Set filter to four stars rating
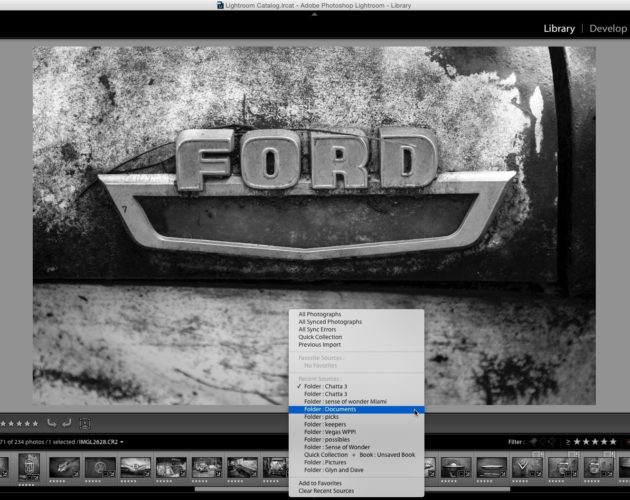Image resolution: width=630 pixels, height=500 pixels. [x=604, y=442]
